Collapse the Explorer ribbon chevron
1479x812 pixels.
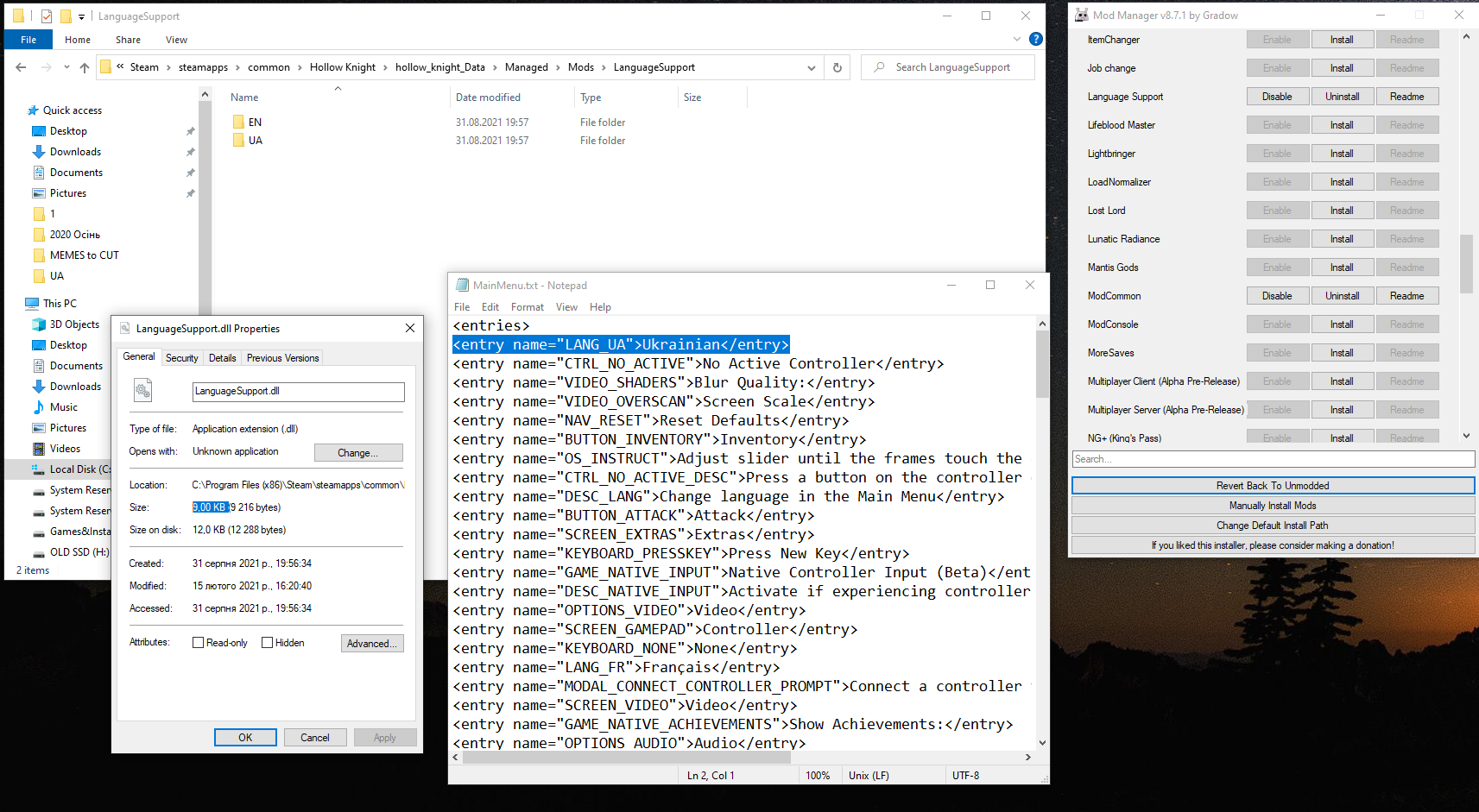[1016, 39]
